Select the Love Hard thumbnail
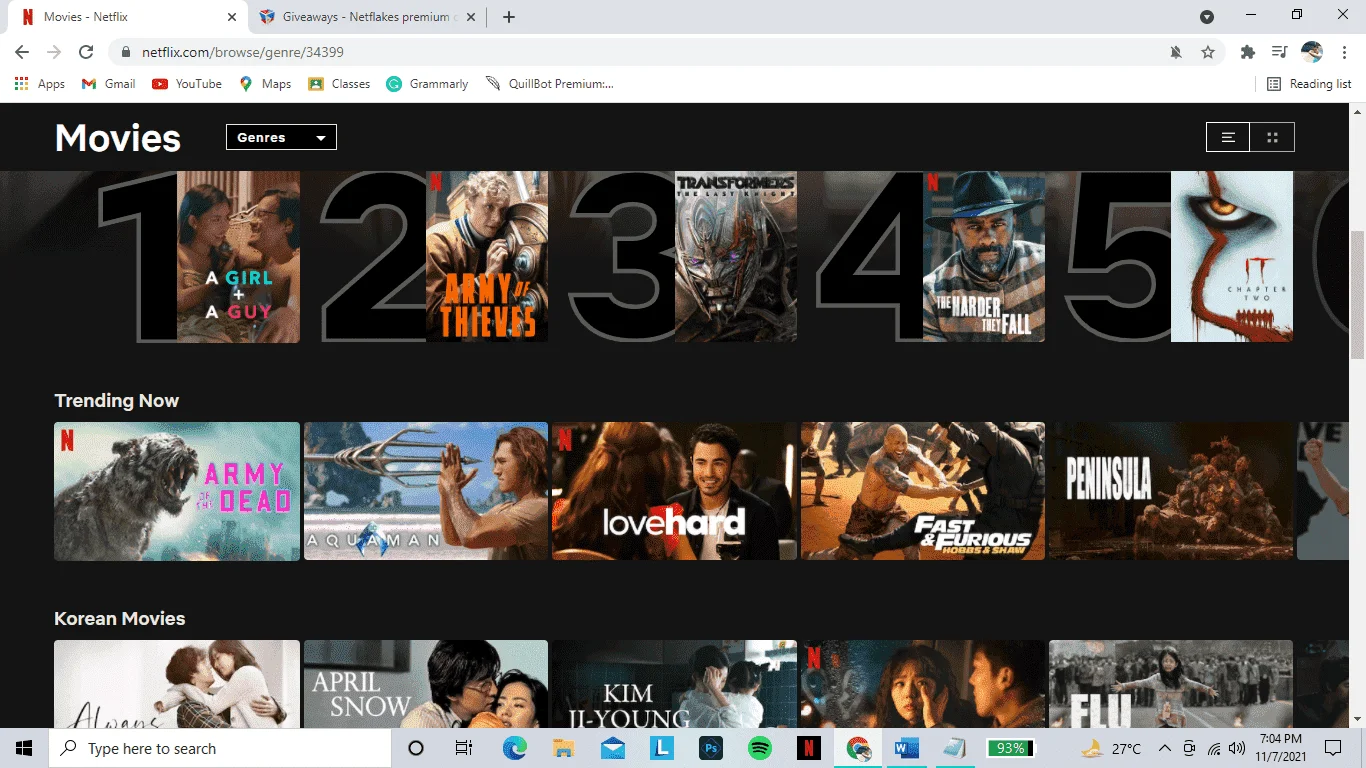Viewport: 1366px width, 768px height. point(674,491)
